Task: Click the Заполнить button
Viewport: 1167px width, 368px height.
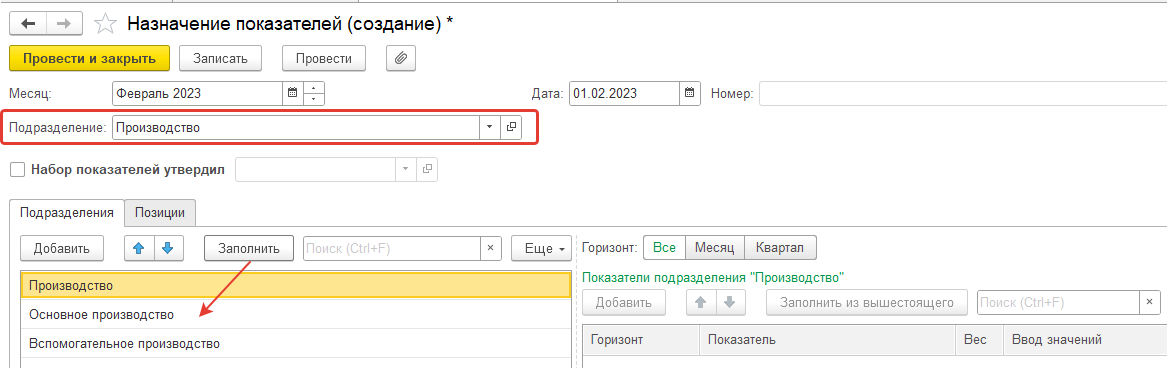Action: point(248,249)
